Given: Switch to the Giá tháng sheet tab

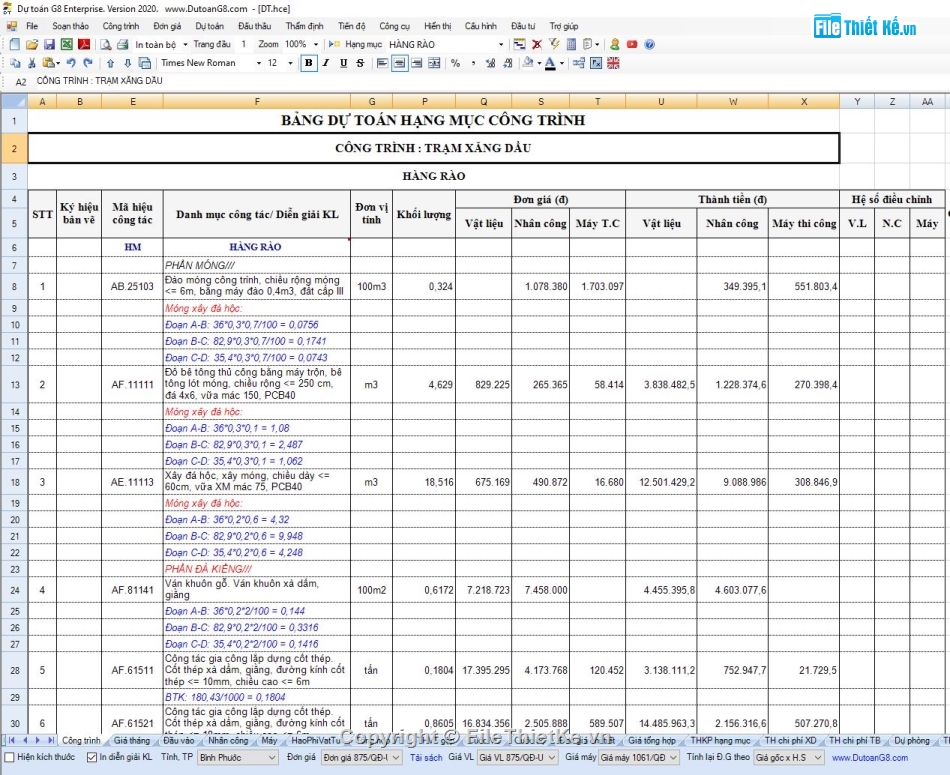Looking at the screenshot, I should click(x=131, y=740).
